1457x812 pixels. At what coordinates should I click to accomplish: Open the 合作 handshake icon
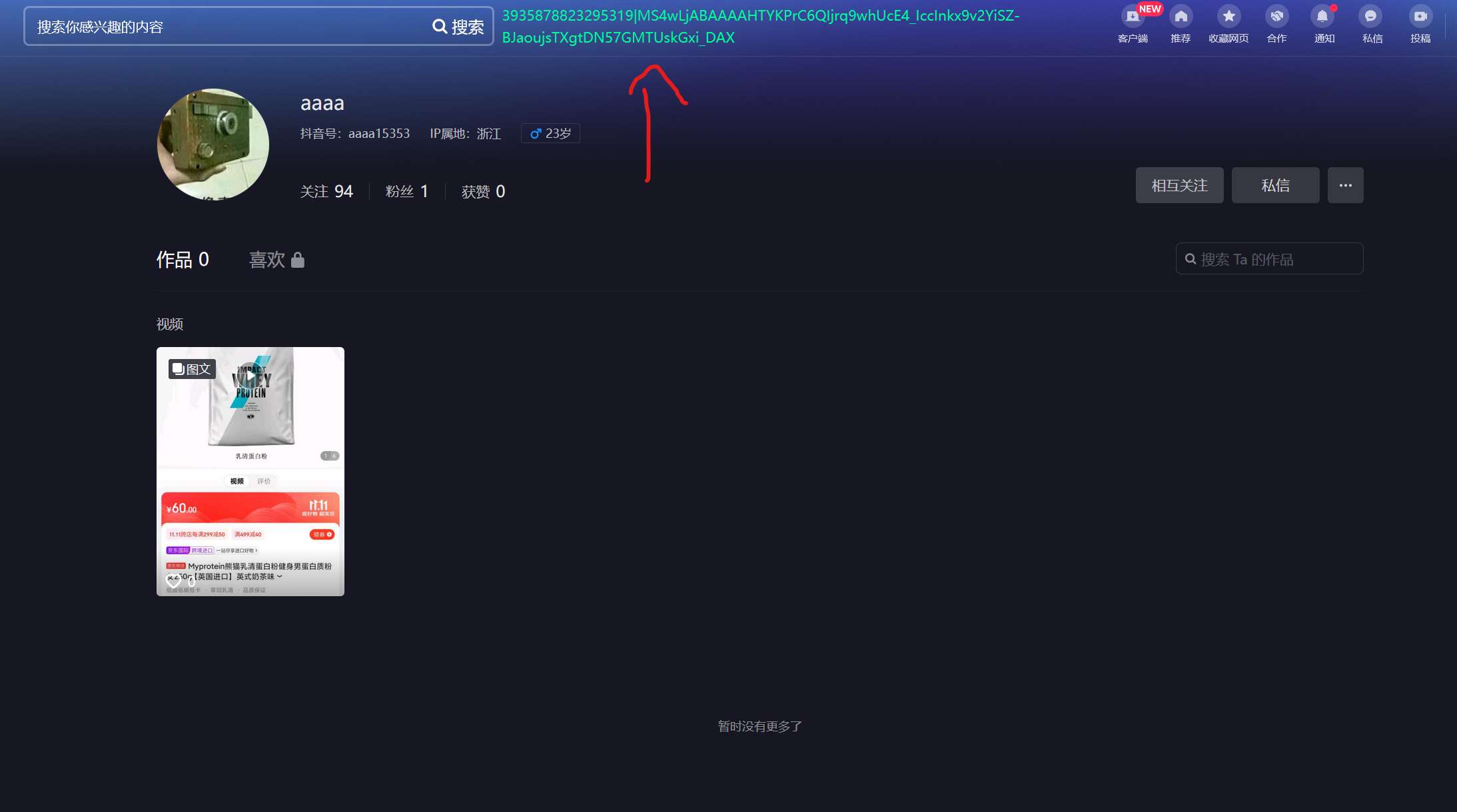click(1276, 17)
